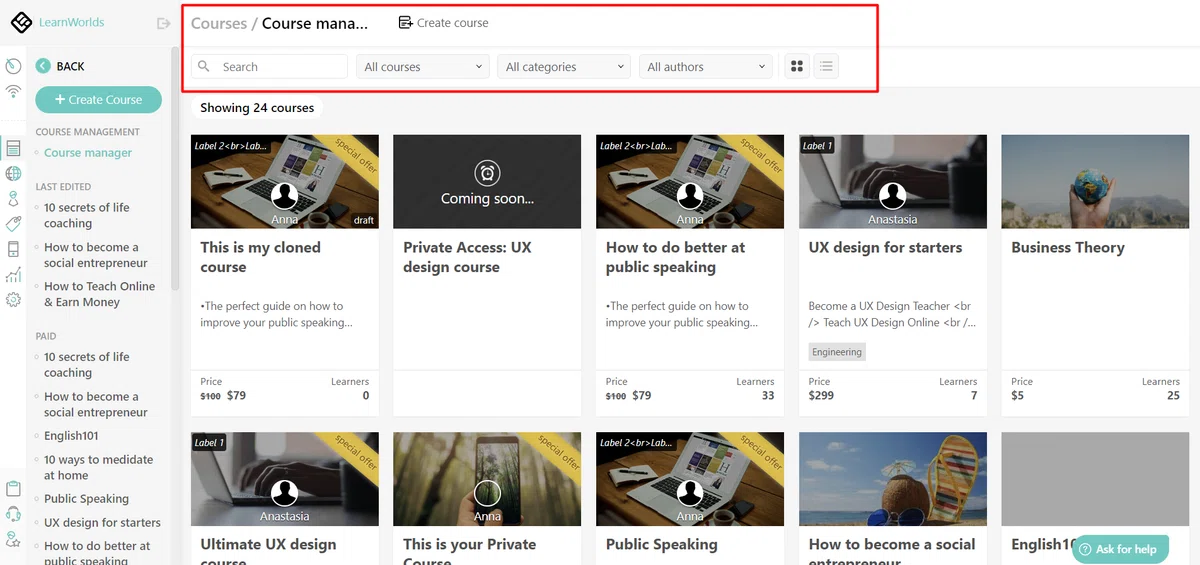The width and height of the screenshot is (1200, 565).
Task: Open the price tag marketing icon
Action: 13,224
